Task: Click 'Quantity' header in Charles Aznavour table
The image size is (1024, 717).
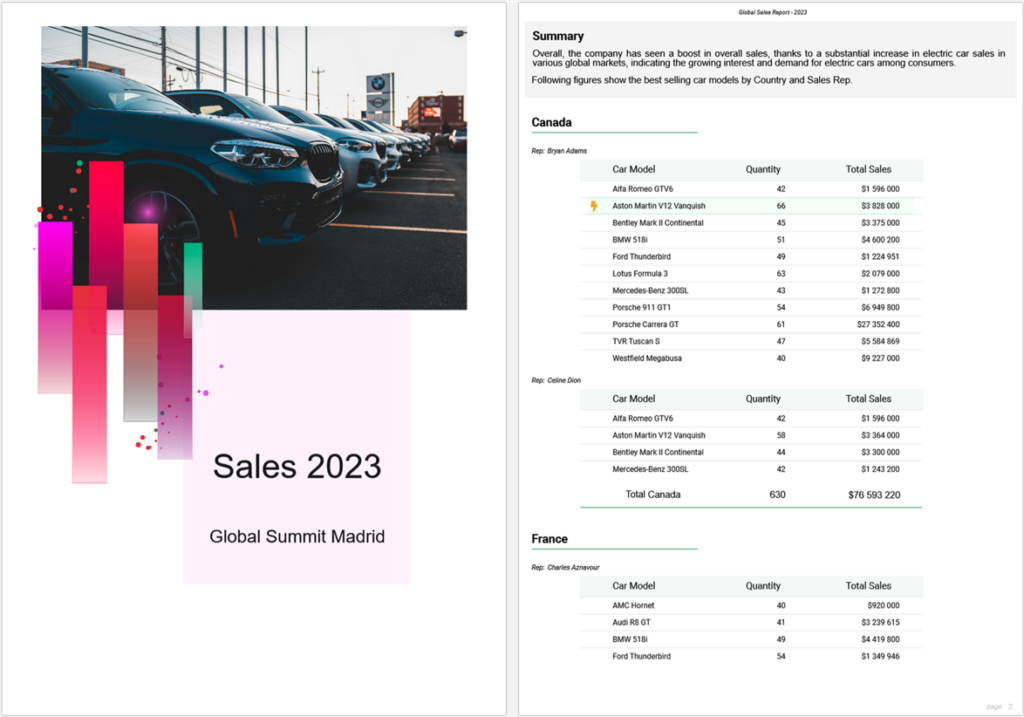Action: [763, 586]
